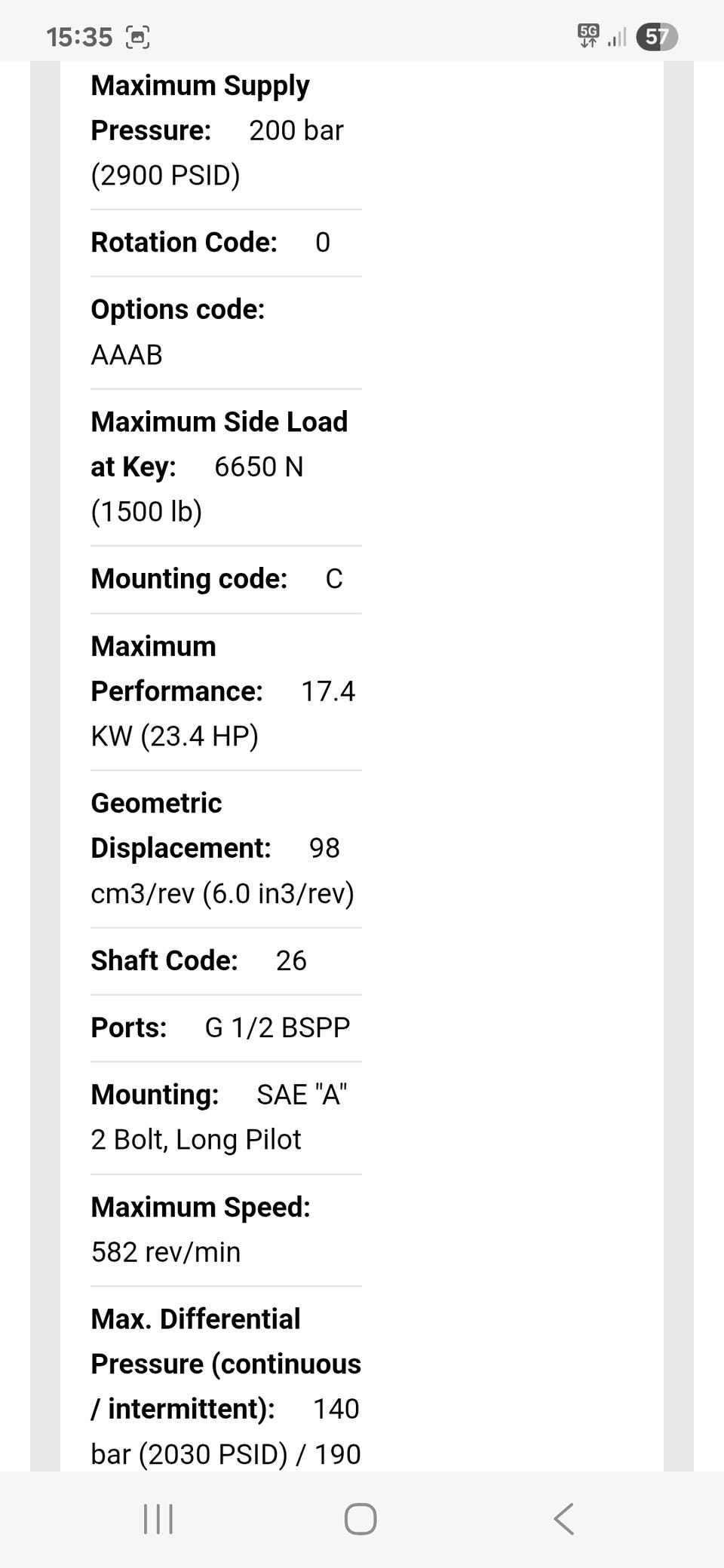Tap the Geometric Displacement 98 value

(324, 848)
